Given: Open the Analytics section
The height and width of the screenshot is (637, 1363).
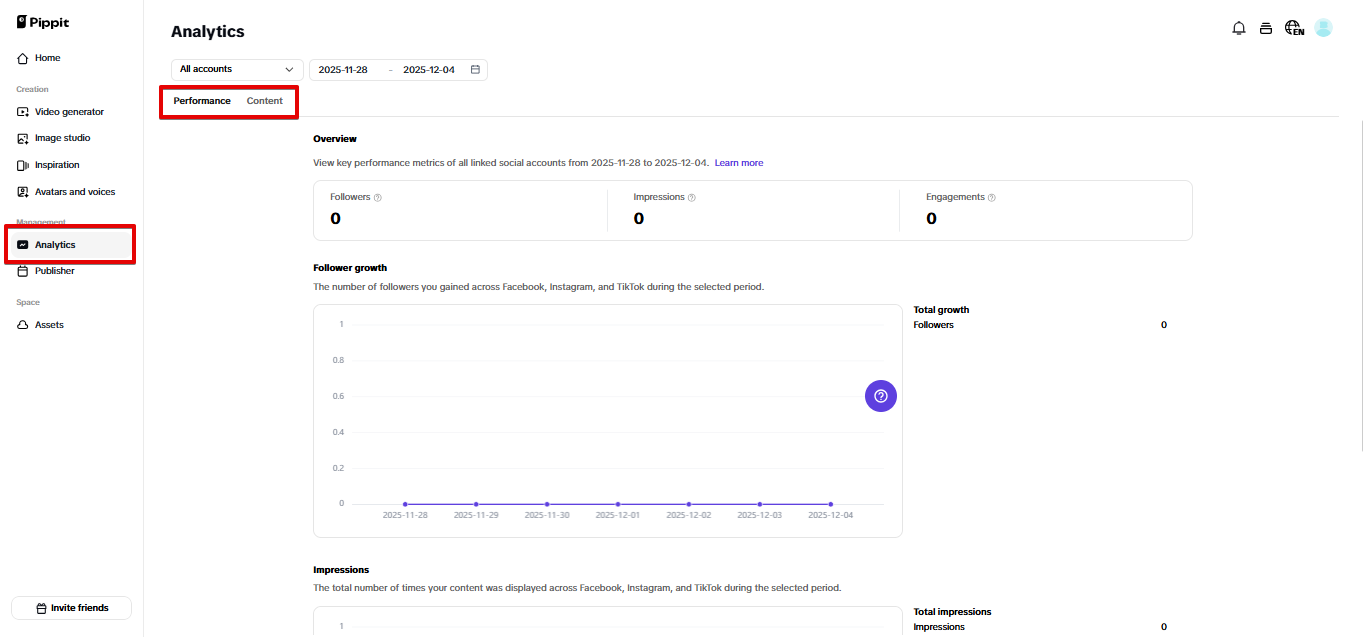Looking at the screenshot, I should pos(55,243).
